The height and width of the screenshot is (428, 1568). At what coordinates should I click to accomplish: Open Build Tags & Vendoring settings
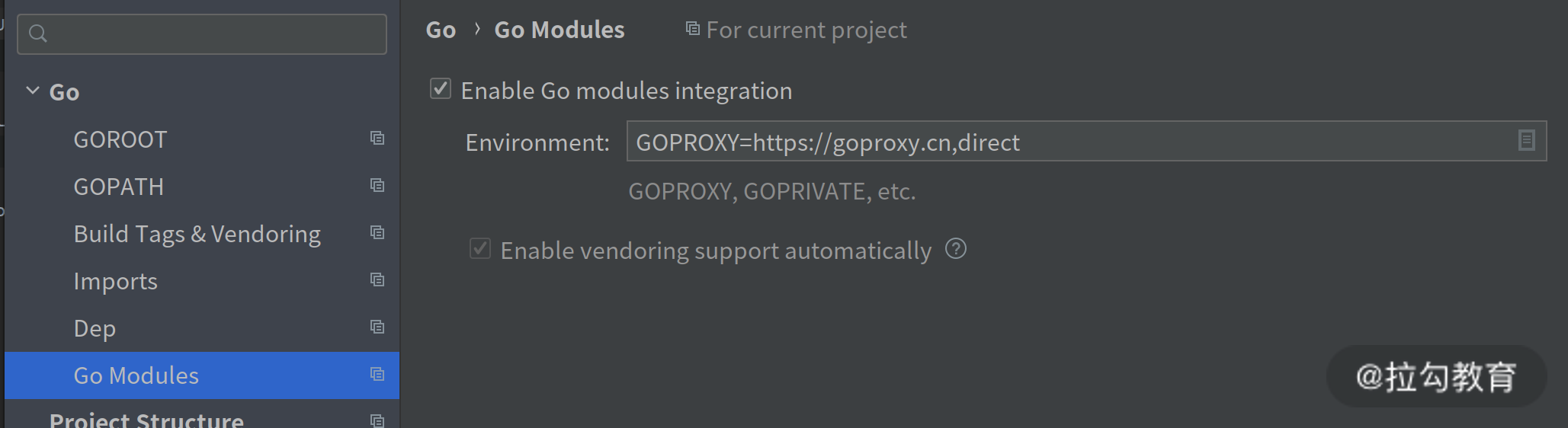(x=197, y=234)
